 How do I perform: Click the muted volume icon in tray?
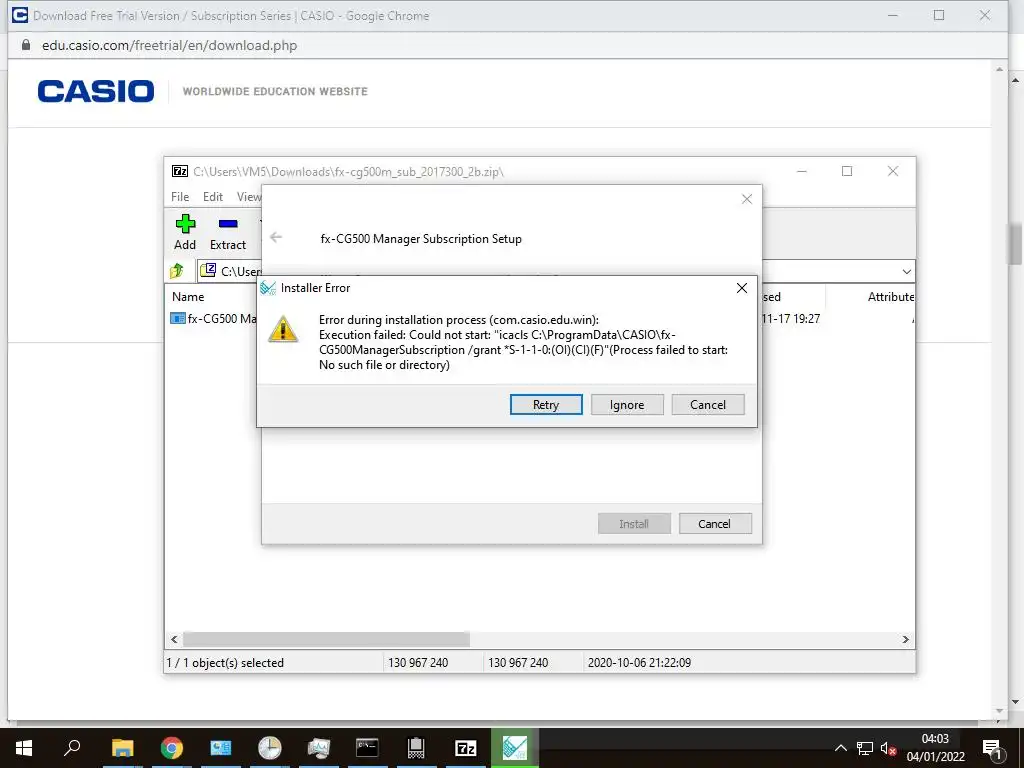click(x=888, y=748)
